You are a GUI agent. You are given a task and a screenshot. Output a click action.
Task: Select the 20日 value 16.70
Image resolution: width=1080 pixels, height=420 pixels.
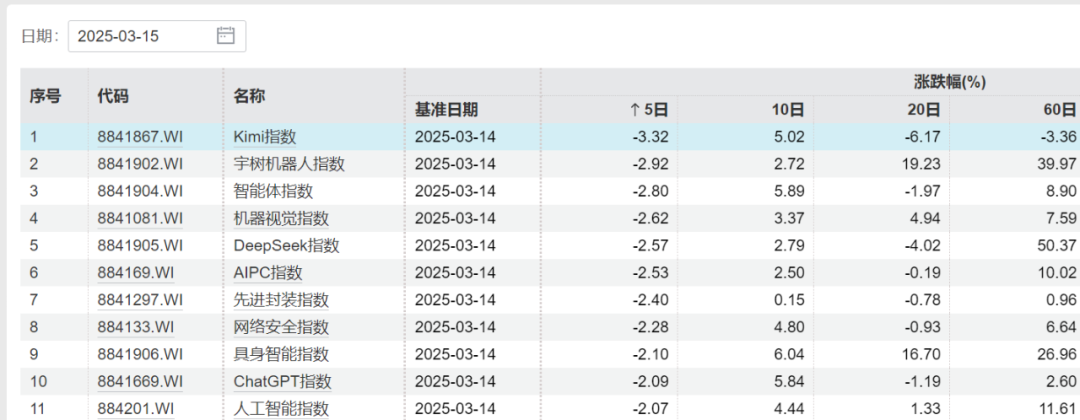pyautogui.click(x=922, y=355)
